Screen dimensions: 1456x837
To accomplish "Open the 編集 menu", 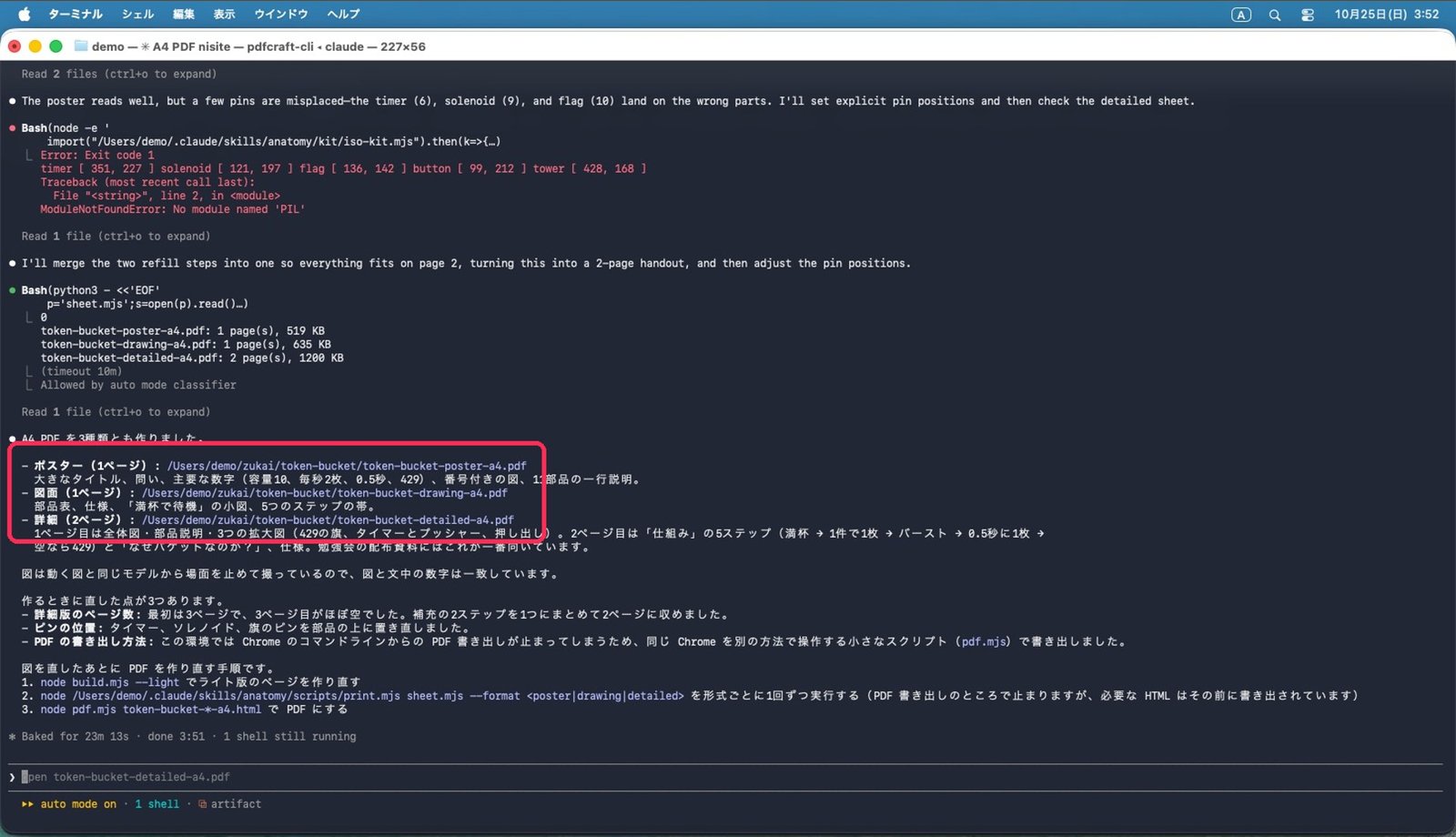I will [x=184, y=15].
